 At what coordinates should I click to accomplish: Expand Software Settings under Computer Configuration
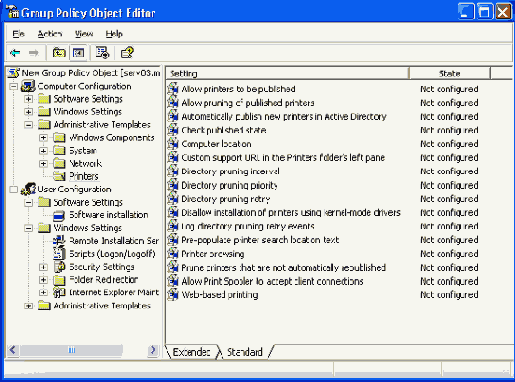click(29, 99)
